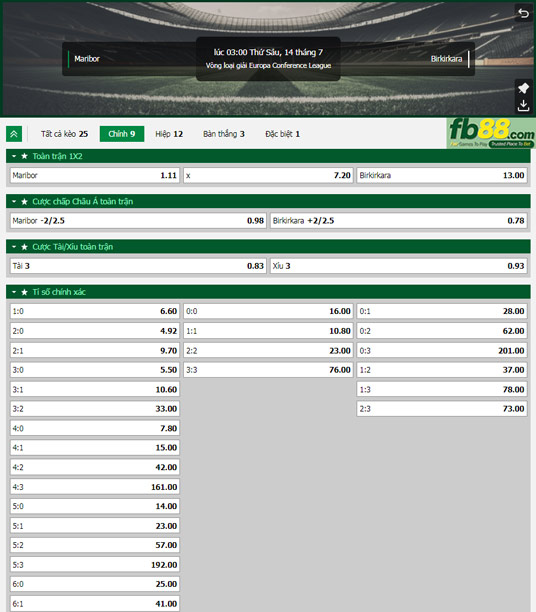This screenshot has height=612, width=536.
Task: Pick correct score 4:0 at 7.80
Action: coord(95,428)
